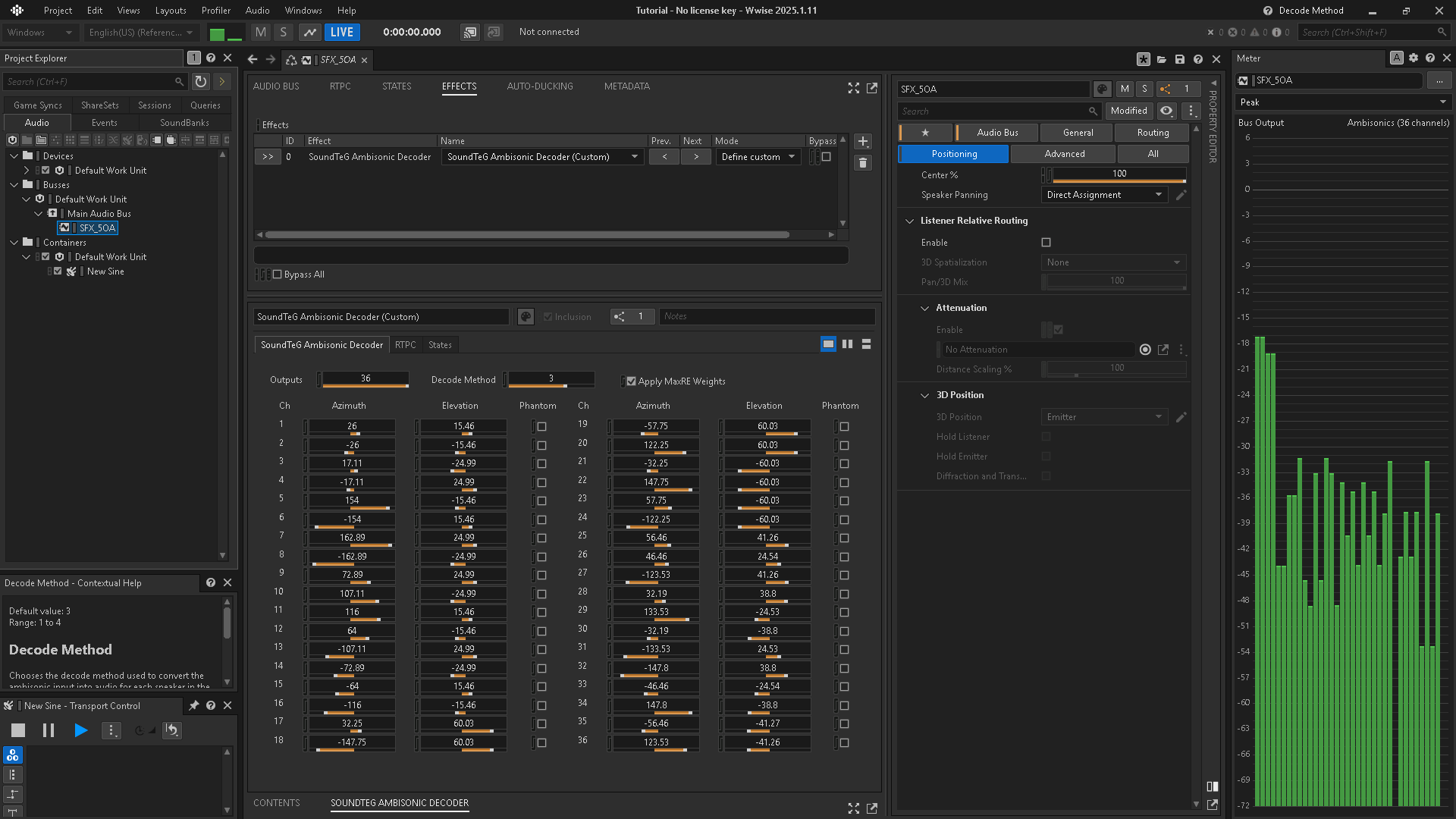Collapse the 3D Position section
The image size is (1456, 819).
(924, 395)
